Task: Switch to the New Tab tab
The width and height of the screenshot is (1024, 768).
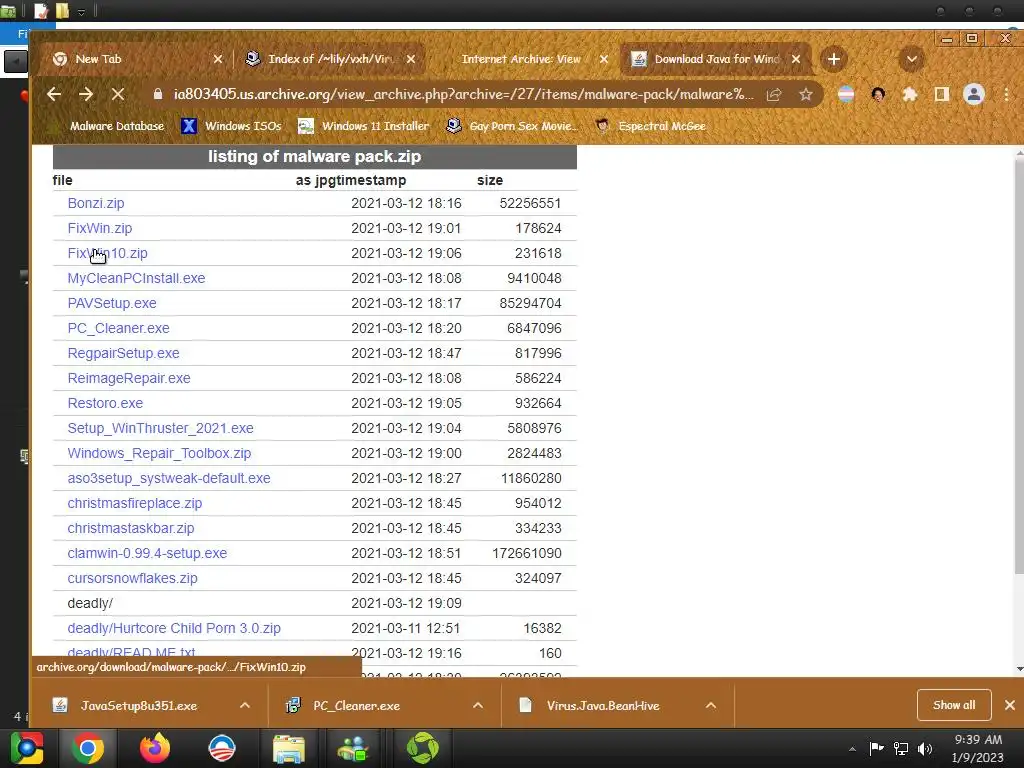Action: 134,59
